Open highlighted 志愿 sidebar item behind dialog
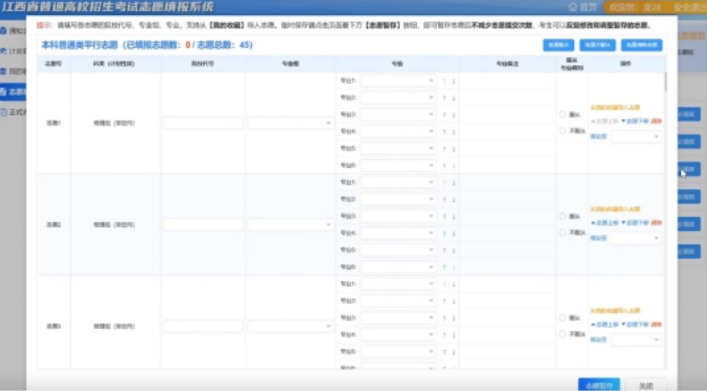The image size is (707, 391). [x=13, y=92]
